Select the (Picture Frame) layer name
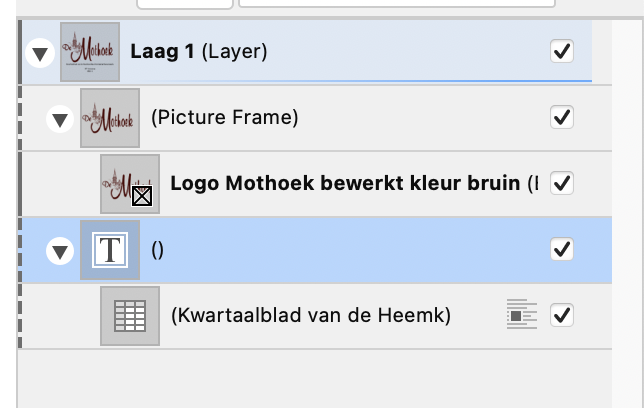This screenshot has height=408, width=644. [224, 118]
